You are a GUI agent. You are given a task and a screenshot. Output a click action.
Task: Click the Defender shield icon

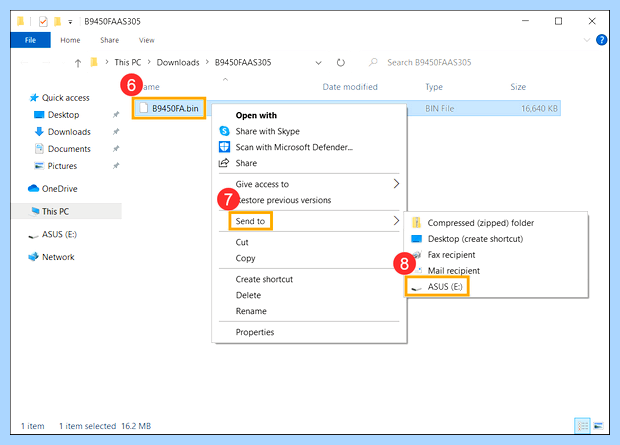[224, 147]
